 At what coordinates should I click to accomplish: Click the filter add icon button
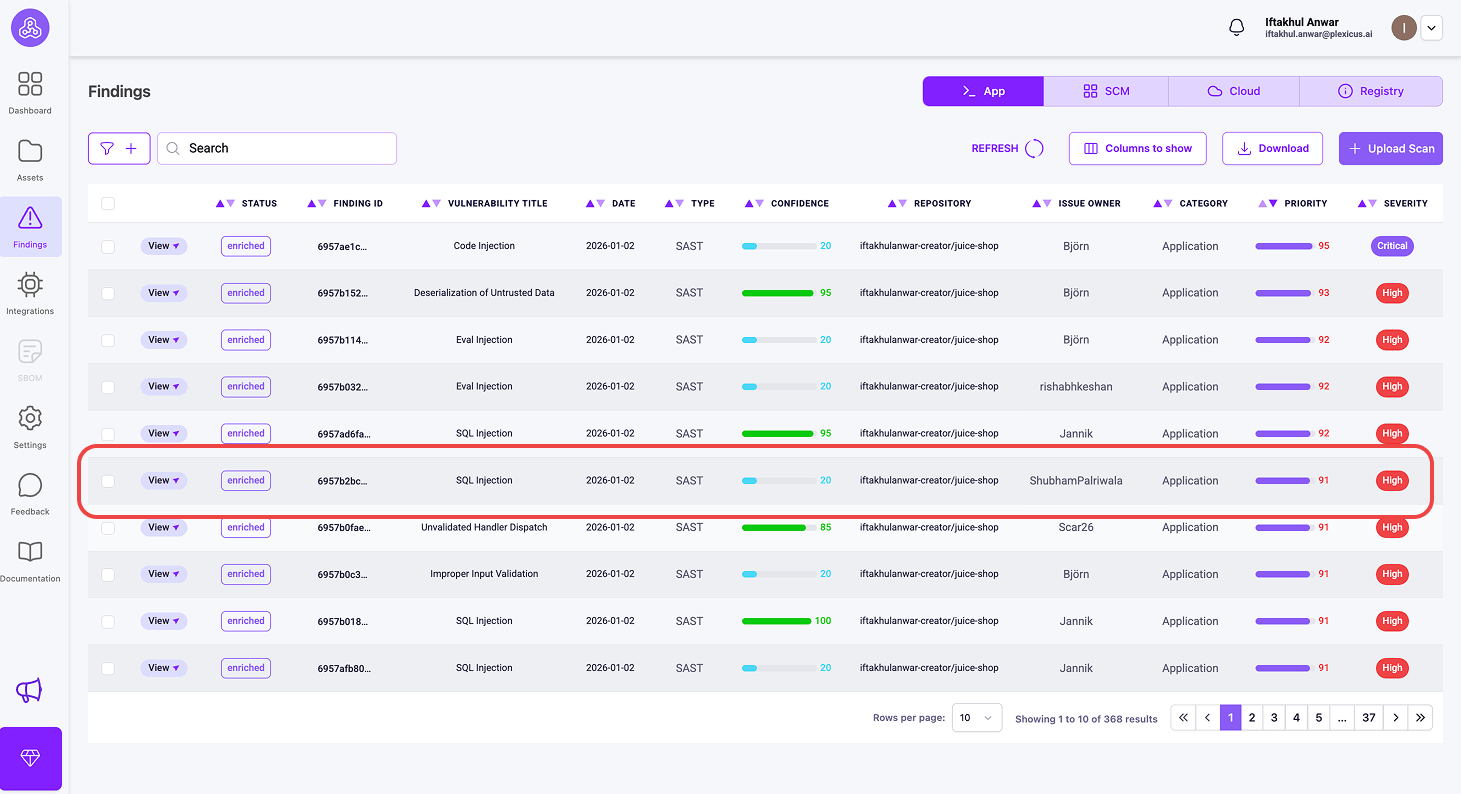pos(119,148)
